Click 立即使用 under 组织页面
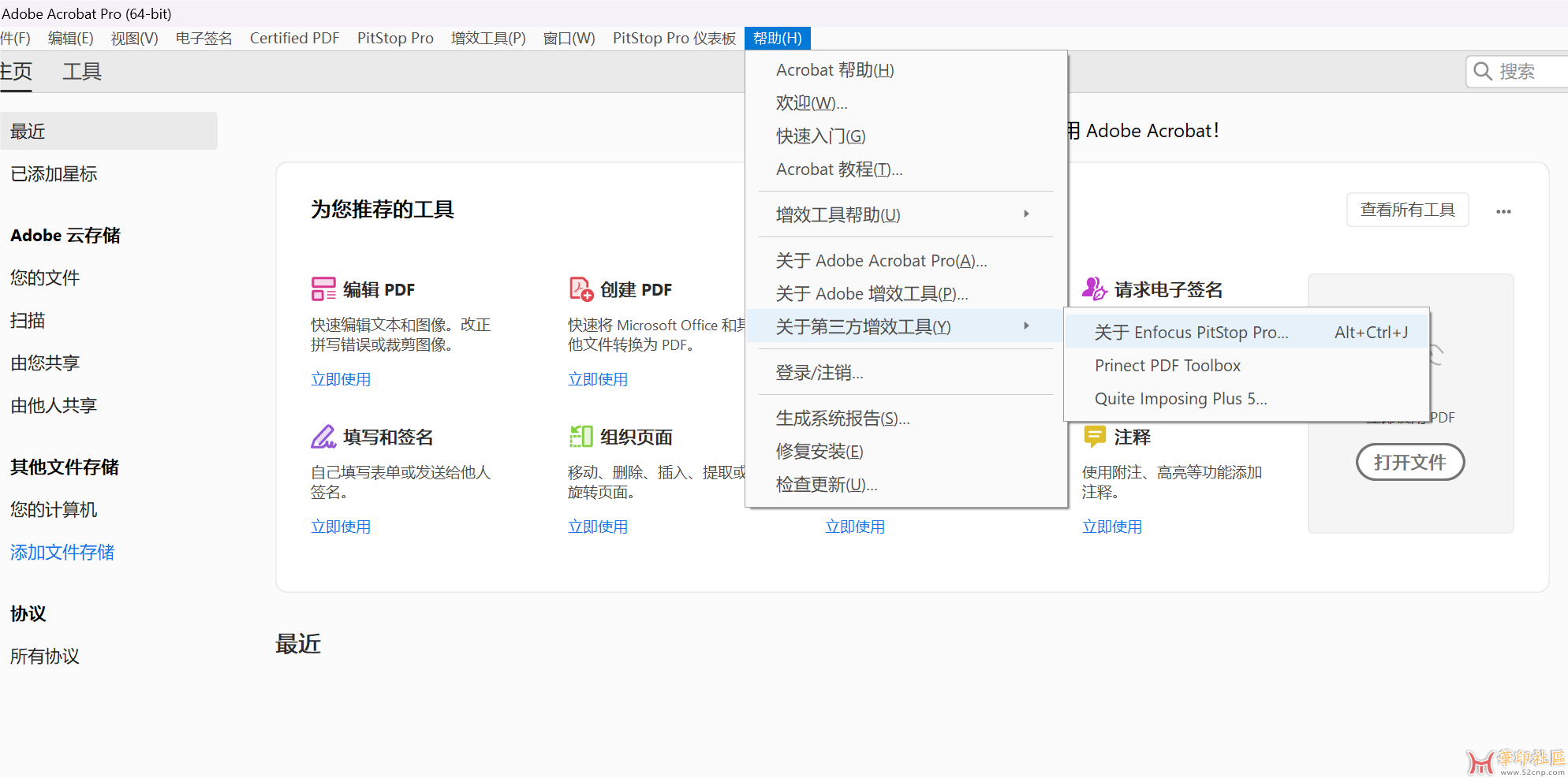This screenshot has height=778, width=1568. pos(598,527)
